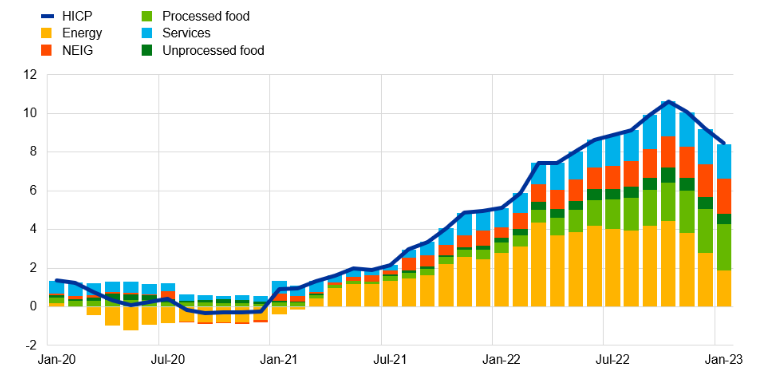Select the Processed food legend label
The image size is (767, 381).
point(206,17)
